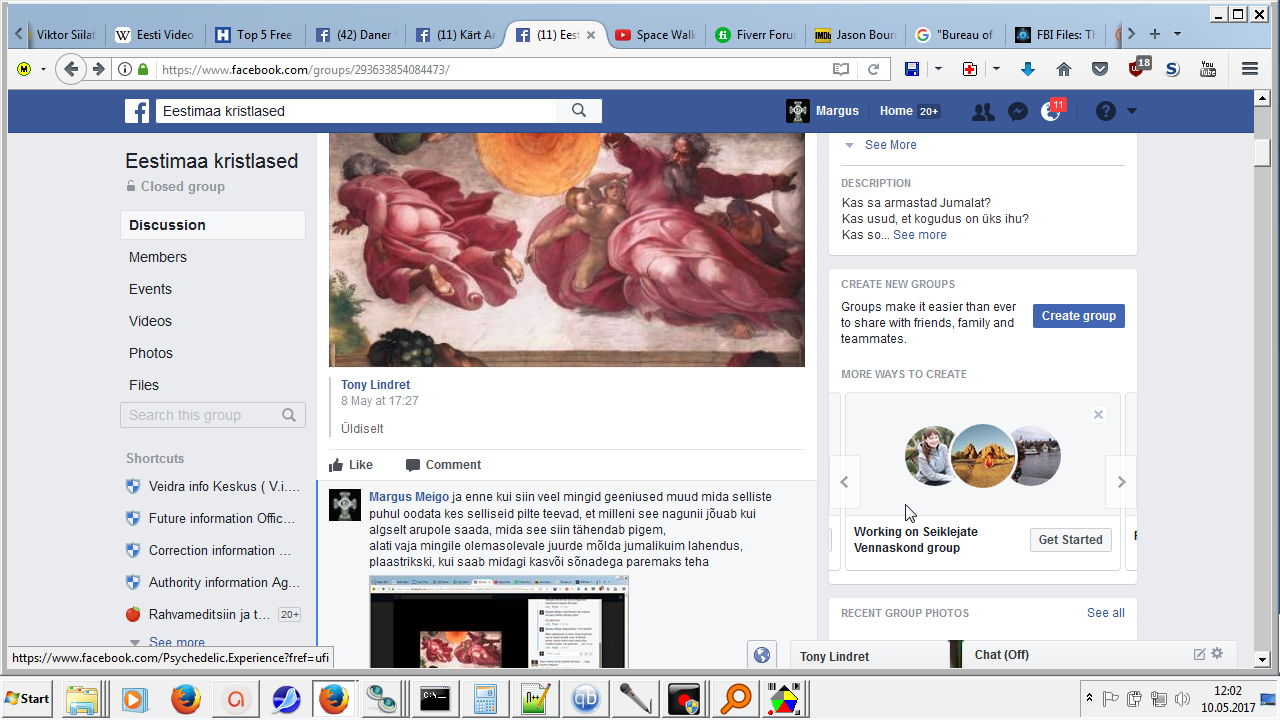Image resolution: width=1280 pixels, height=720 pixels.
Task: Open Margus profile in top bar
Action: (822, 111)
